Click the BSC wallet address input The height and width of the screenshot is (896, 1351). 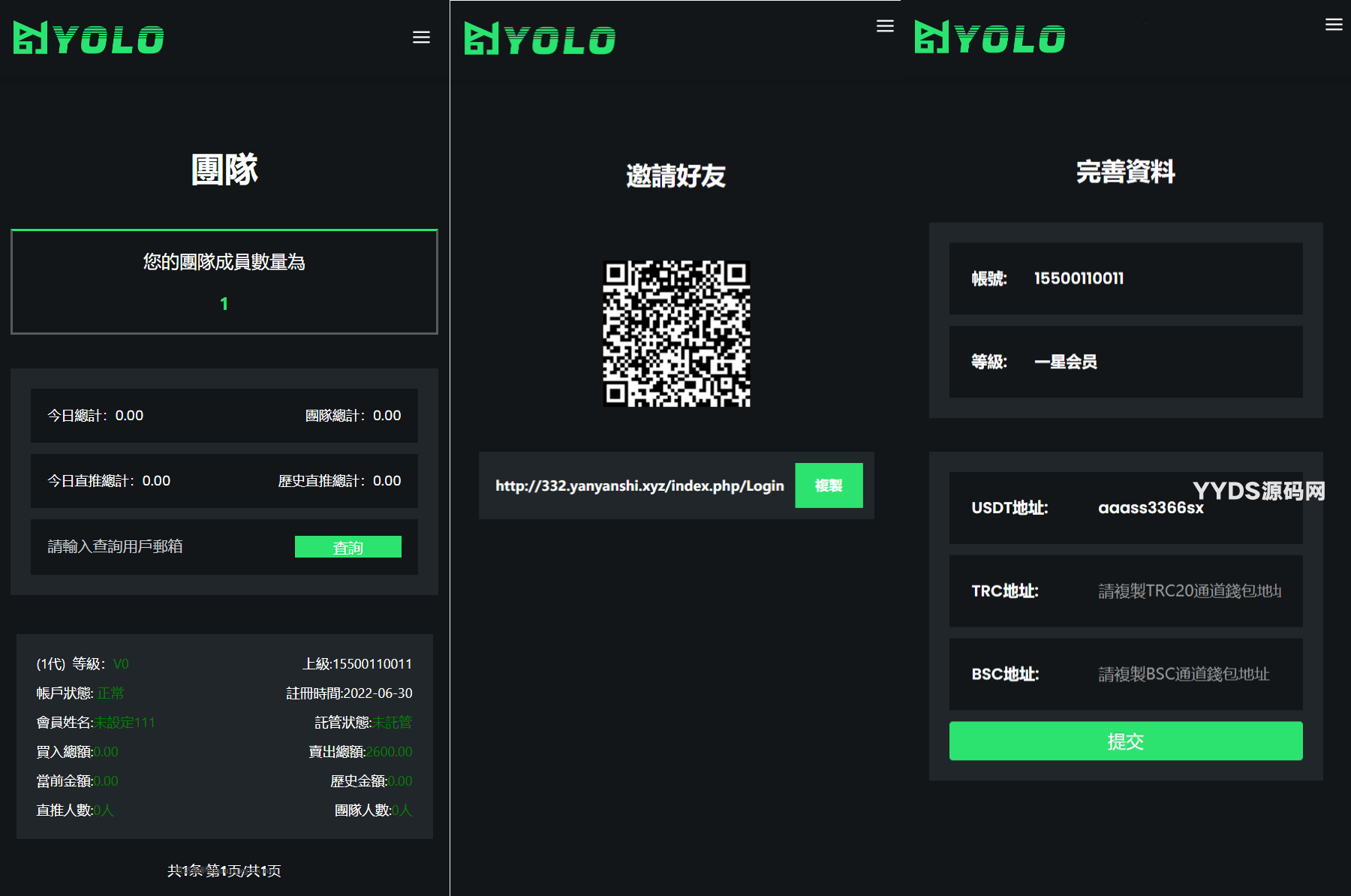[1184, 675]
